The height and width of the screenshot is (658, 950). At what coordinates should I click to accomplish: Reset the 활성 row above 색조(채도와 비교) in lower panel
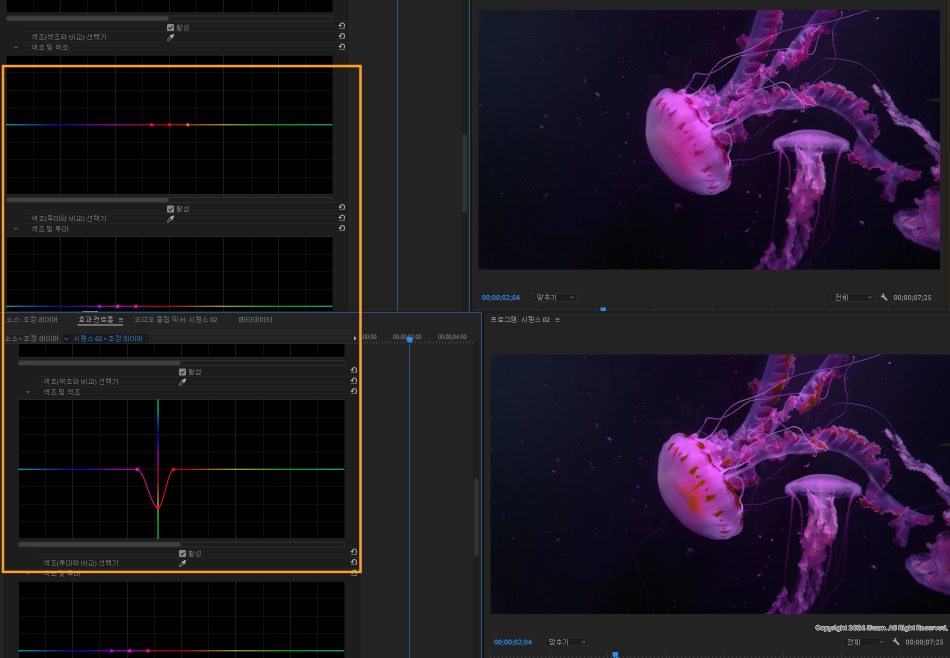coord(354,370)
